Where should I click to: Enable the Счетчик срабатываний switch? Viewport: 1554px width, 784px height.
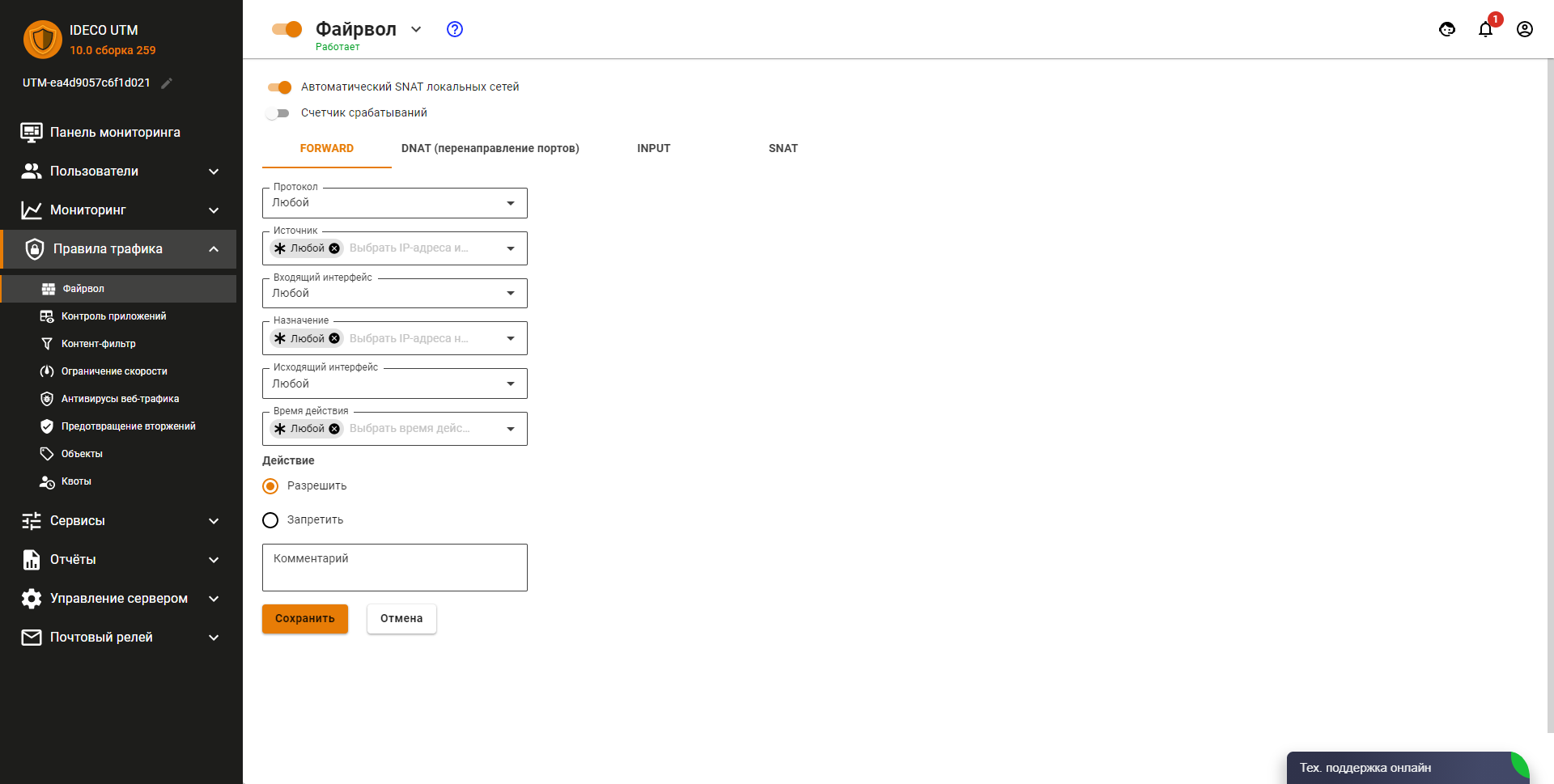278,113
